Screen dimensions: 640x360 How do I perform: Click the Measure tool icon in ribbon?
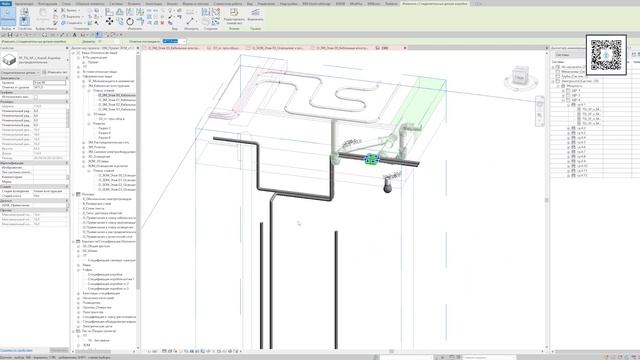pos(190,20)
